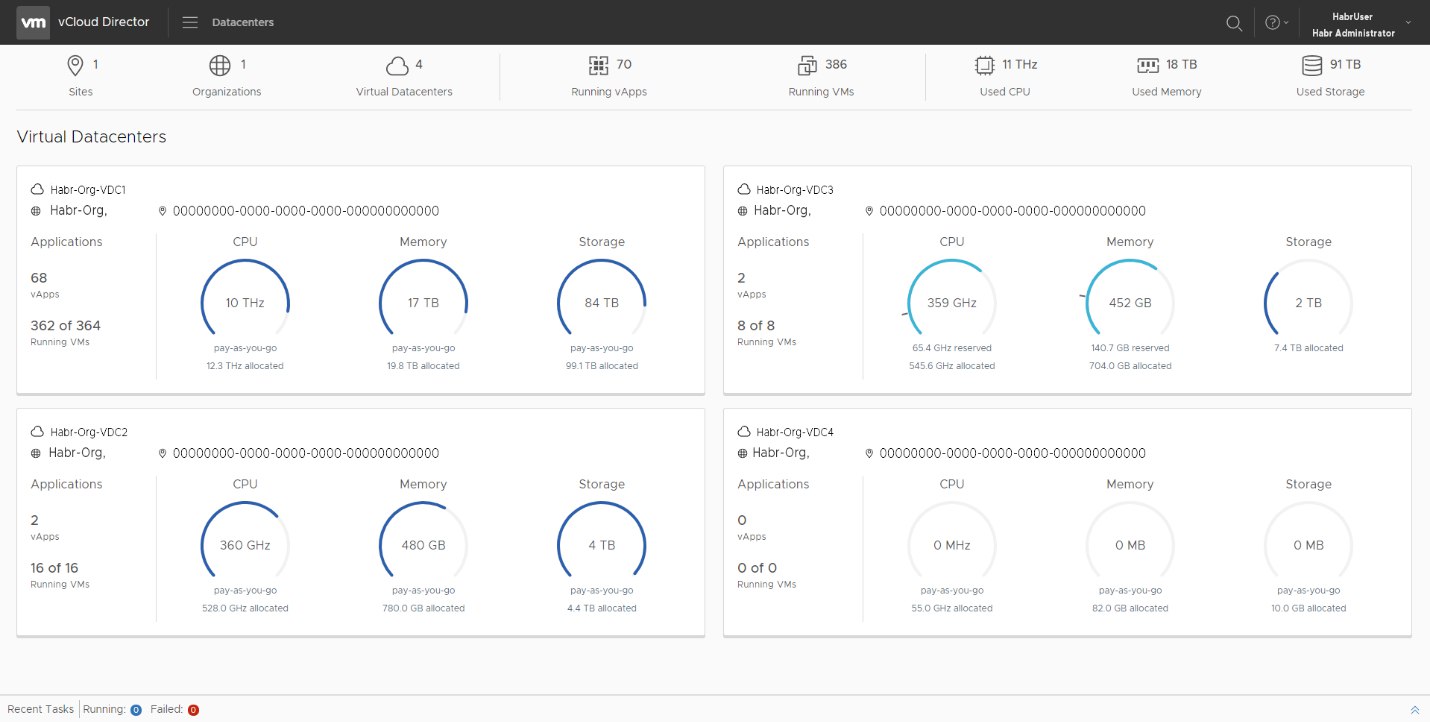Click the location pin in the VDC4 card
The width and height of the screenshot is (1430, 722).
click(869, 453)
